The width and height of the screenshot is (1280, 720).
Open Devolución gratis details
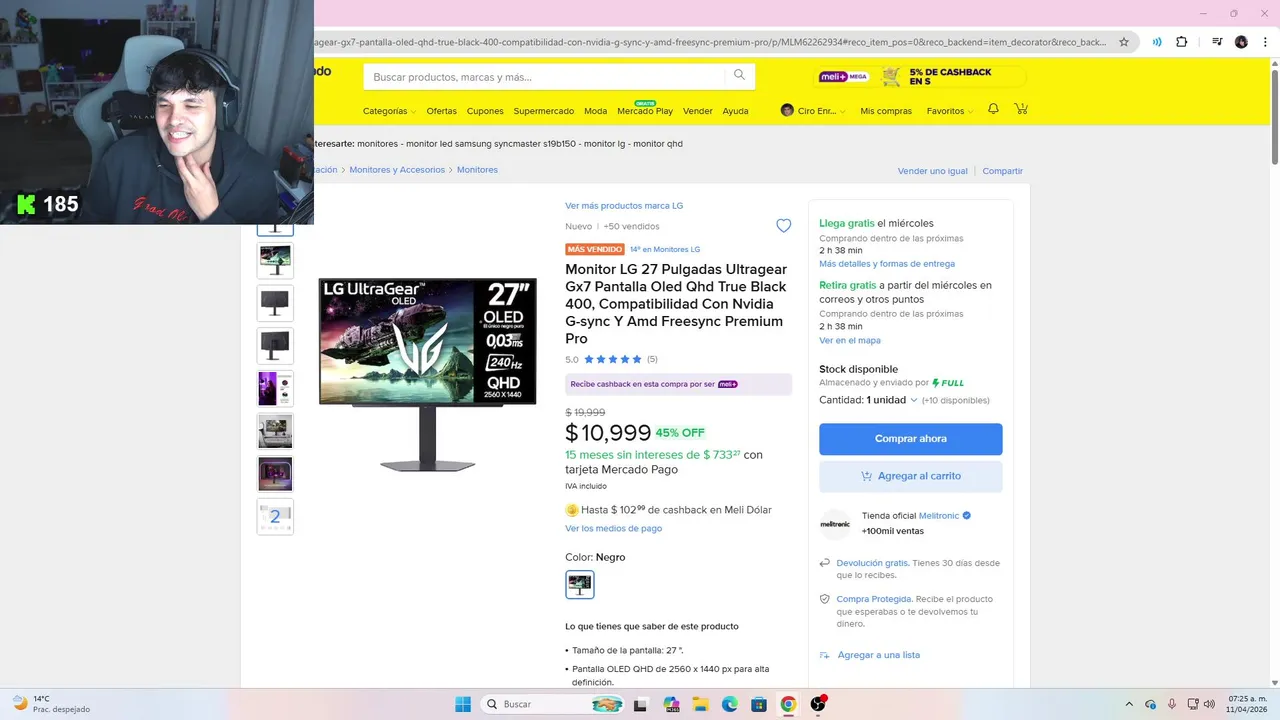pyautogui.click(x=872, y=563)
